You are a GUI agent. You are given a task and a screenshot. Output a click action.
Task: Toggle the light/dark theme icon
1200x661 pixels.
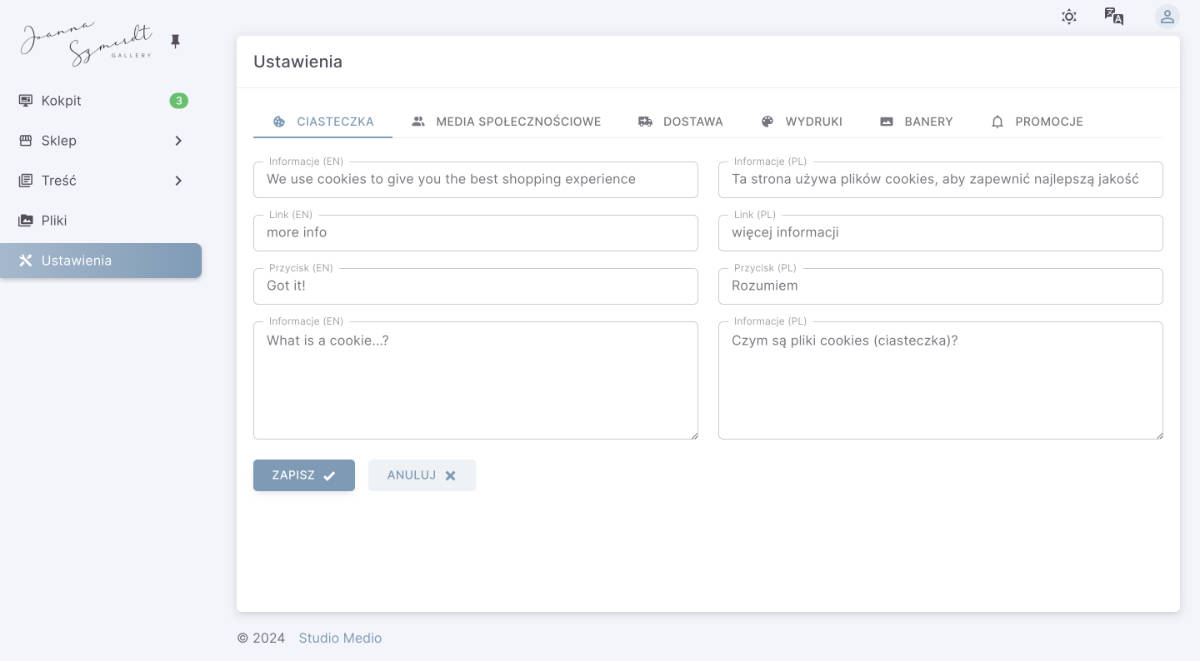(1069, 16)
